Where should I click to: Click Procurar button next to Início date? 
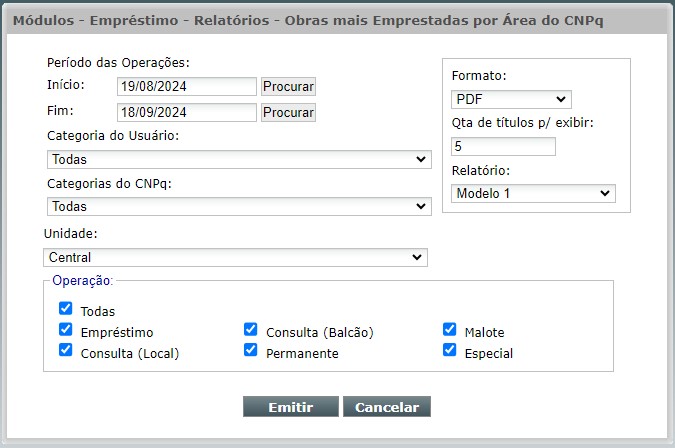click(288, 87)
